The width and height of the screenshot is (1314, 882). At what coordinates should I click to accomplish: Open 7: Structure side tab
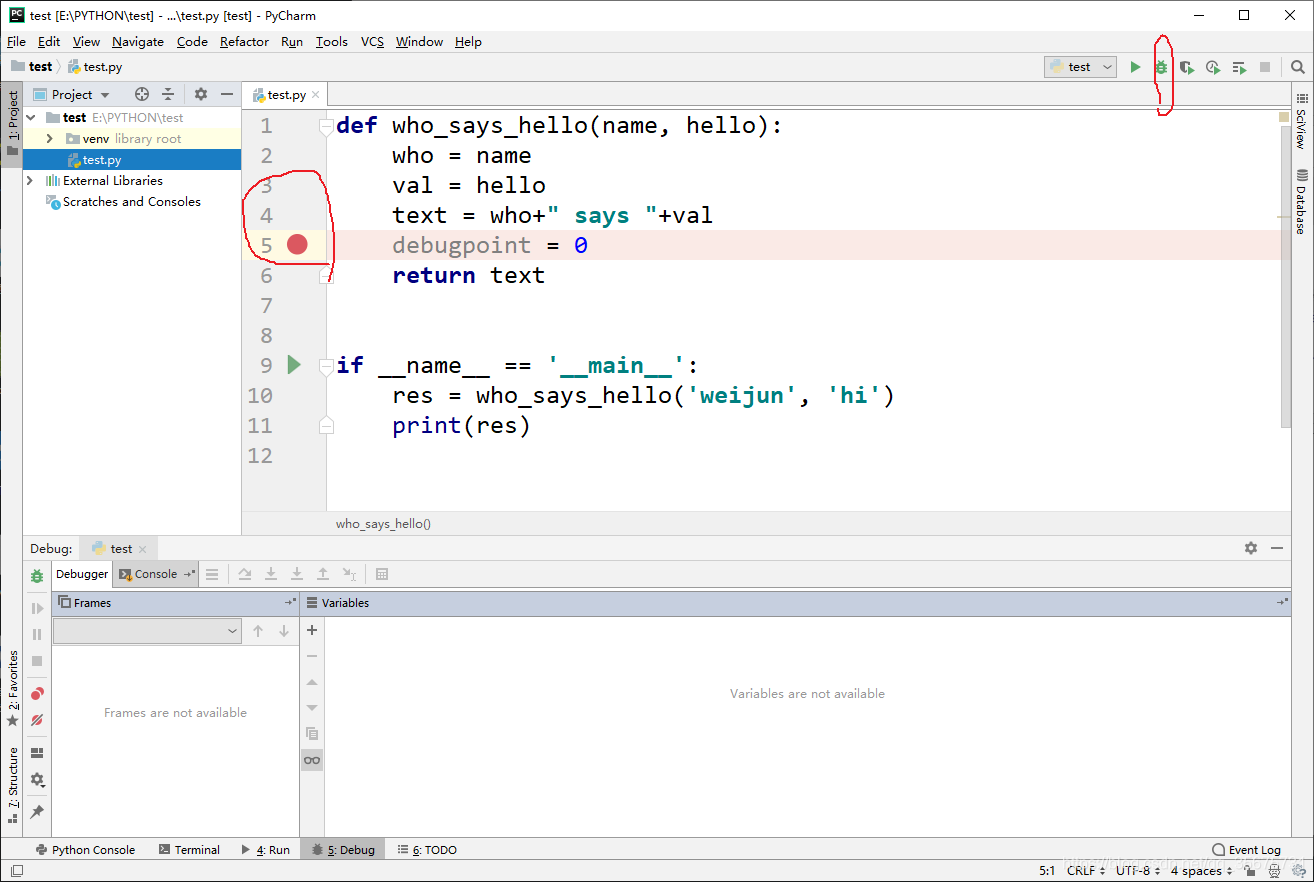coord(13,785)
